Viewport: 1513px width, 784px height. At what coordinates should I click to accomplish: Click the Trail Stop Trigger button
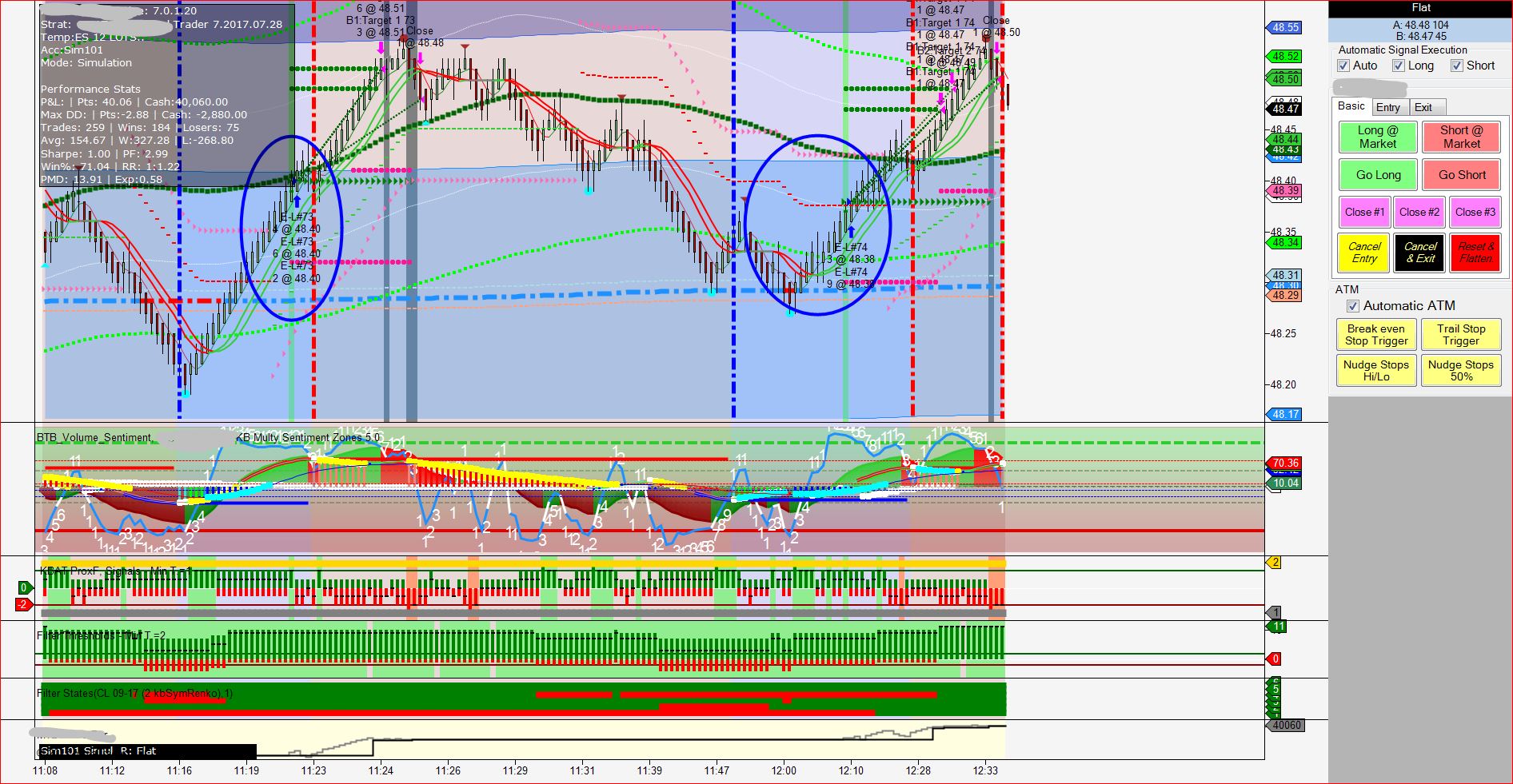(x=1461, y=335)
